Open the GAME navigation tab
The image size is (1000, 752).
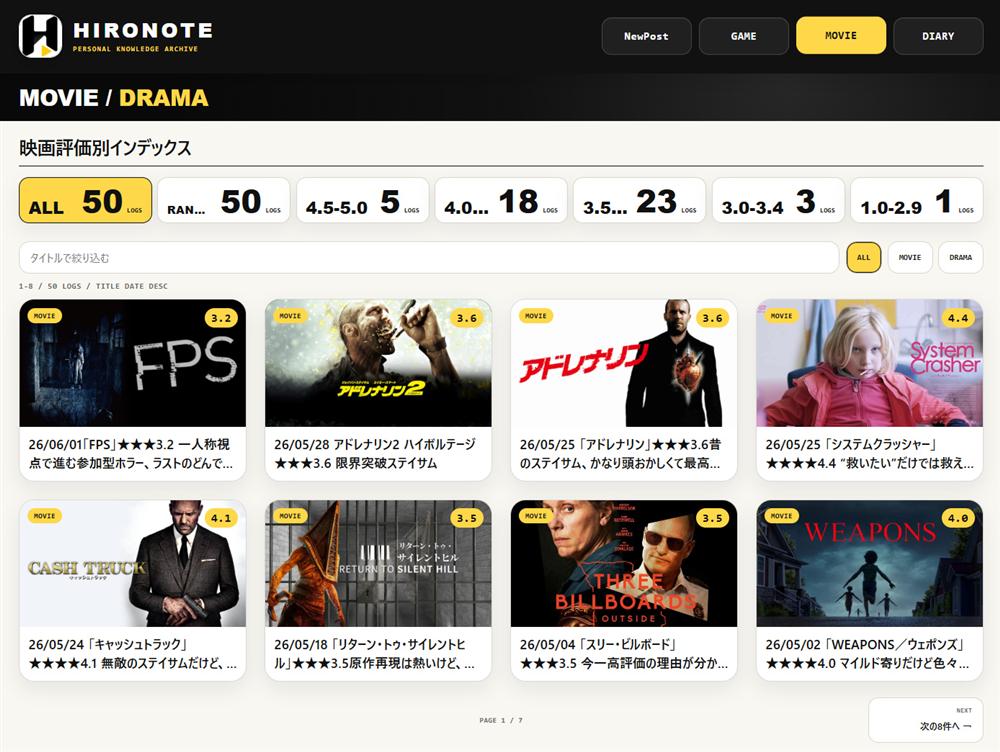click(744, 36)
